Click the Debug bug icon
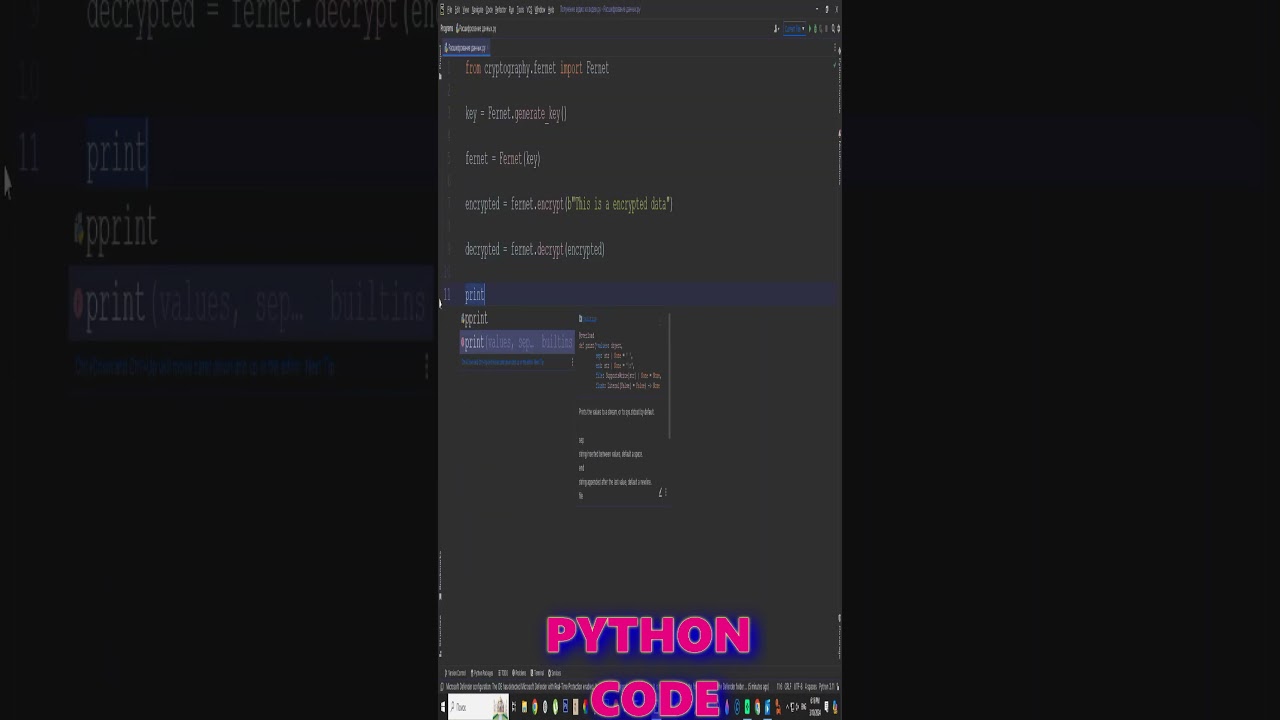The width and height of the screenshot is (1280, 720). (x=815, y=29)
